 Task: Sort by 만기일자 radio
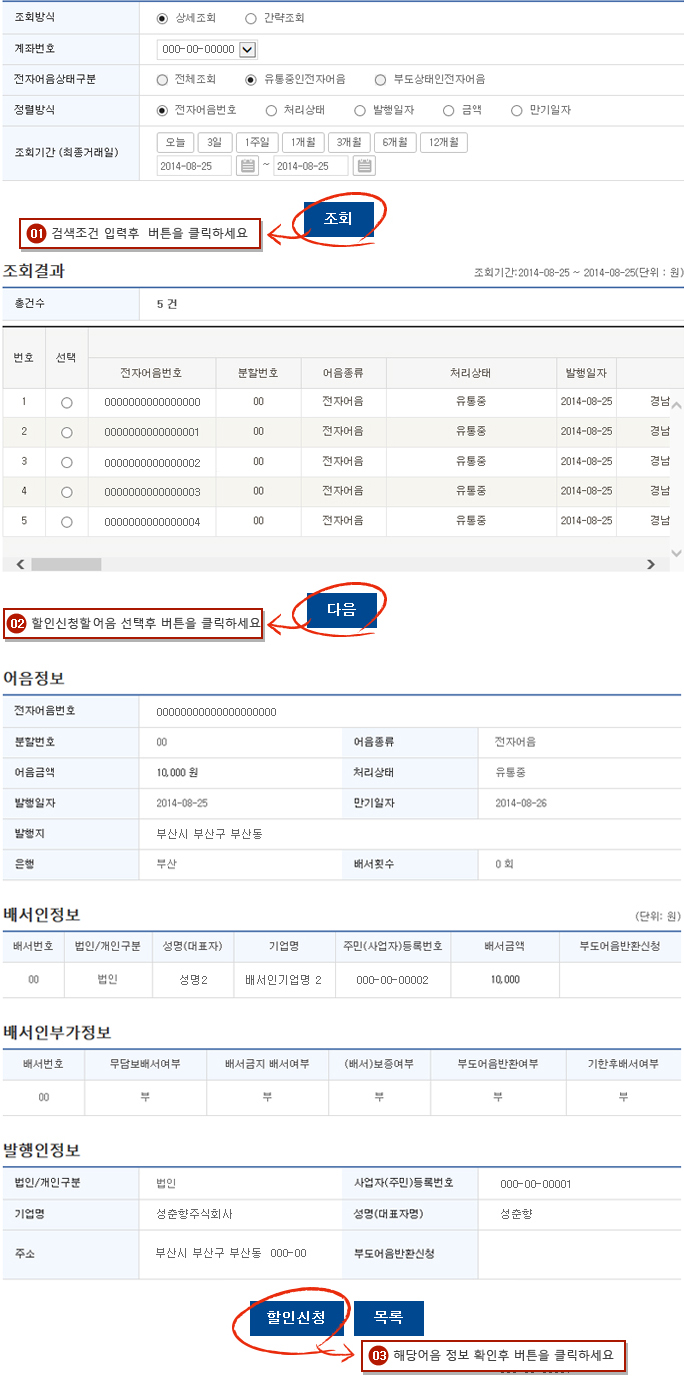point(517,110)
